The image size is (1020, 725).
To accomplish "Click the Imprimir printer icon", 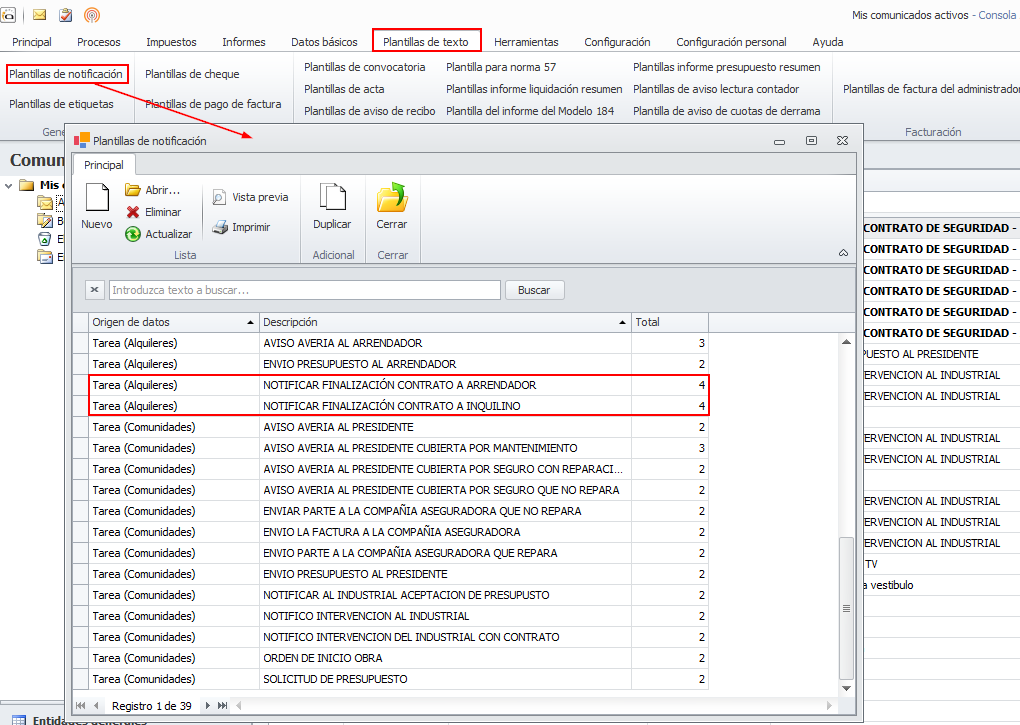I will pos(241,227).
